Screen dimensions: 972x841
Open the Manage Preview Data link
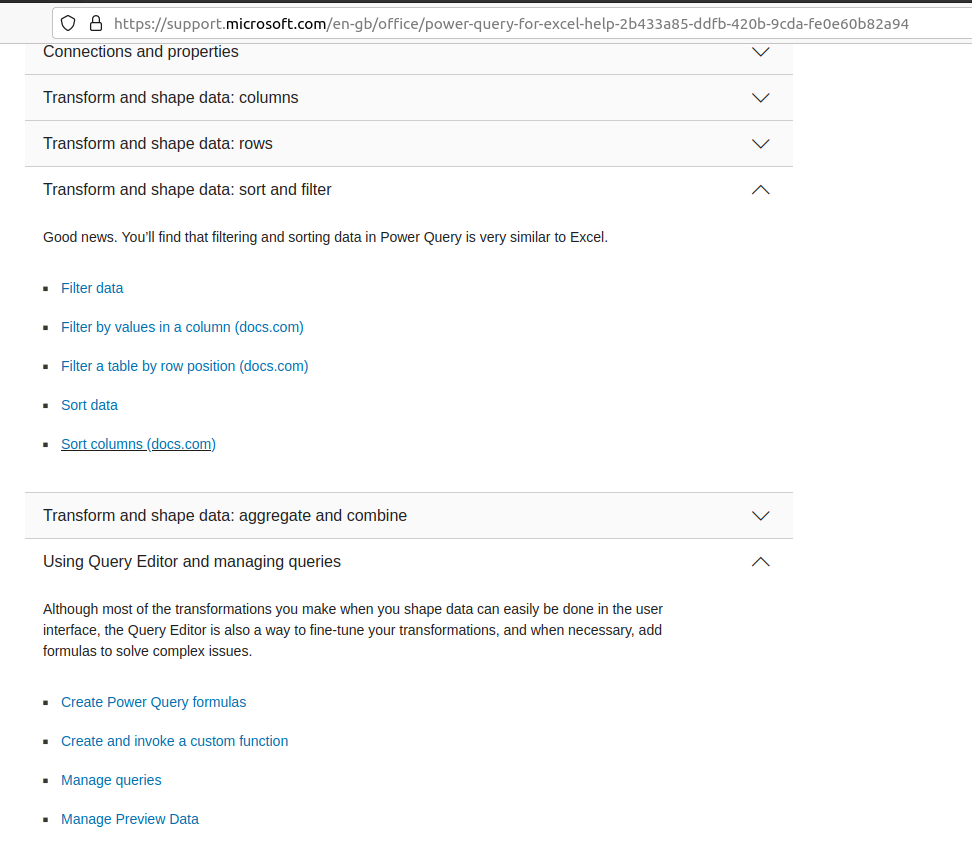(129, 819)
